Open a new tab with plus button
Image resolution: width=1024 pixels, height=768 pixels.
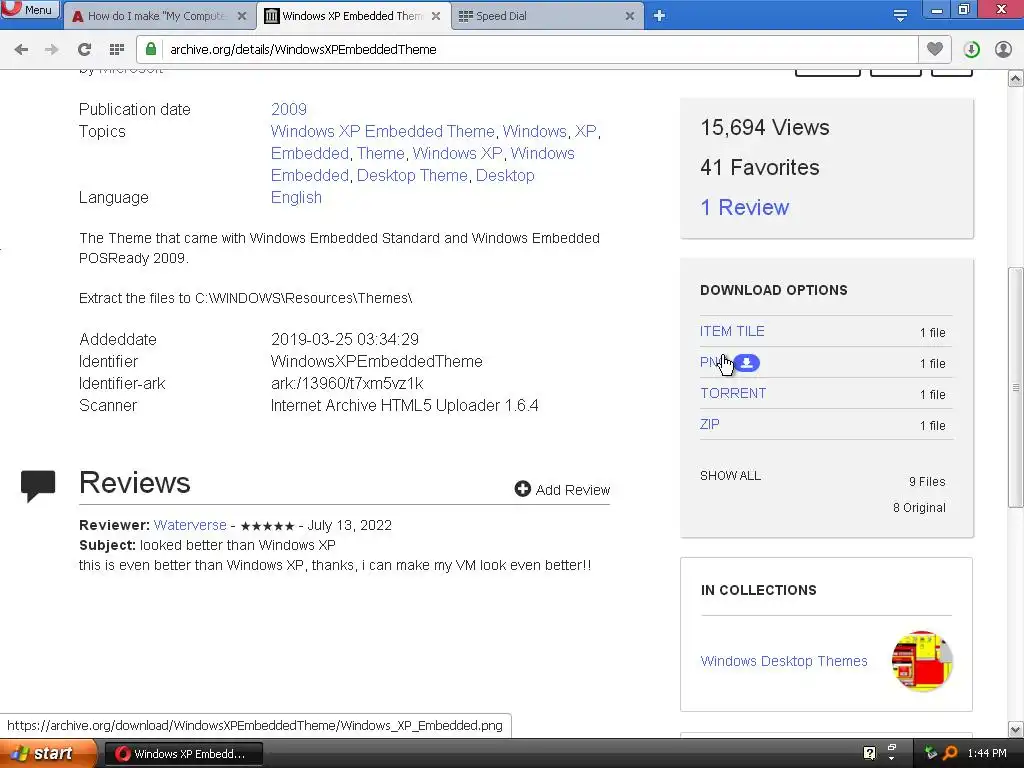pyautogui.click(x=660, y=16)
